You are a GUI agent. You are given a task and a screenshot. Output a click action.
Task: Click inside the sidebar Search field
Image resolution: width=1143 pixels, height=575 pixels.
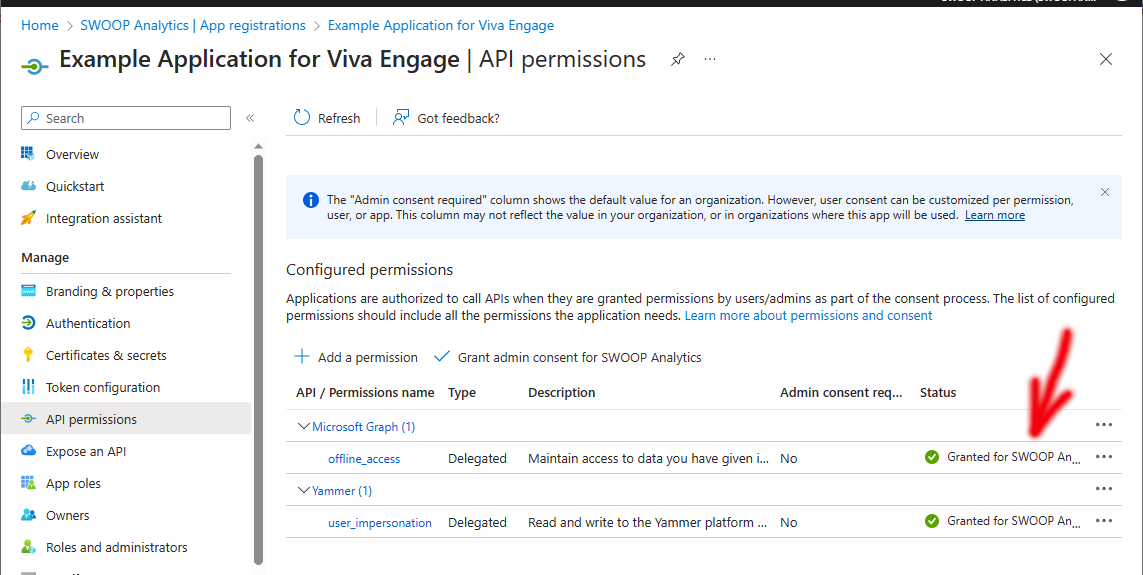point(126,118)
